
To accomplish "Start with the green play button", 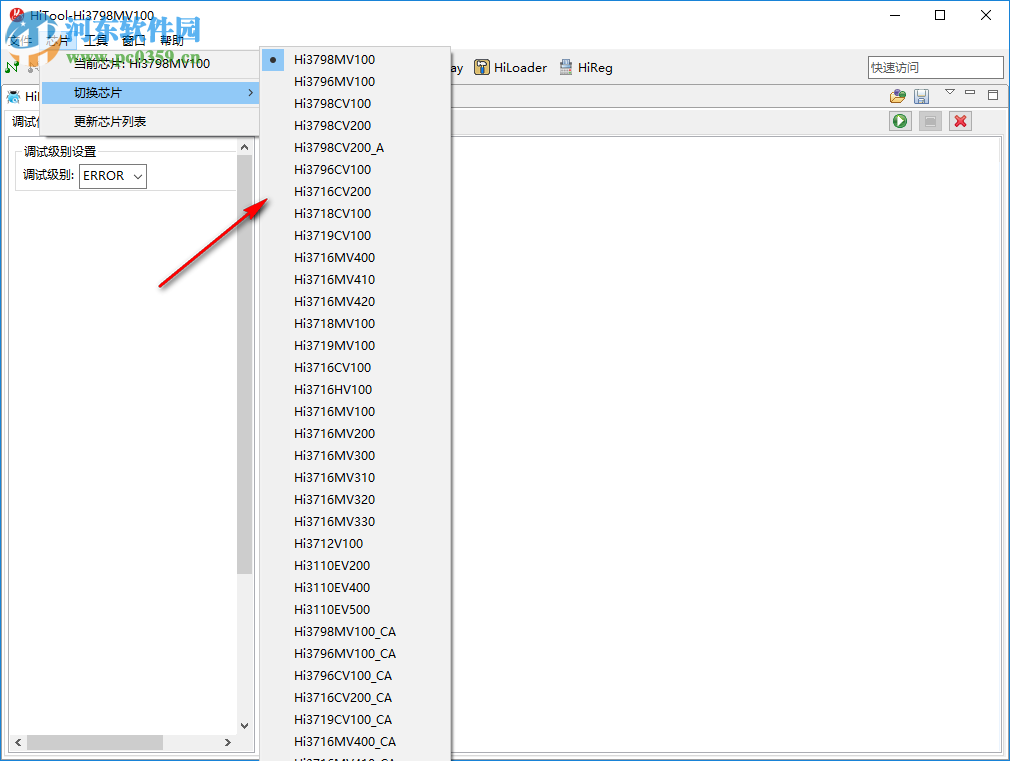I will 900,121.
